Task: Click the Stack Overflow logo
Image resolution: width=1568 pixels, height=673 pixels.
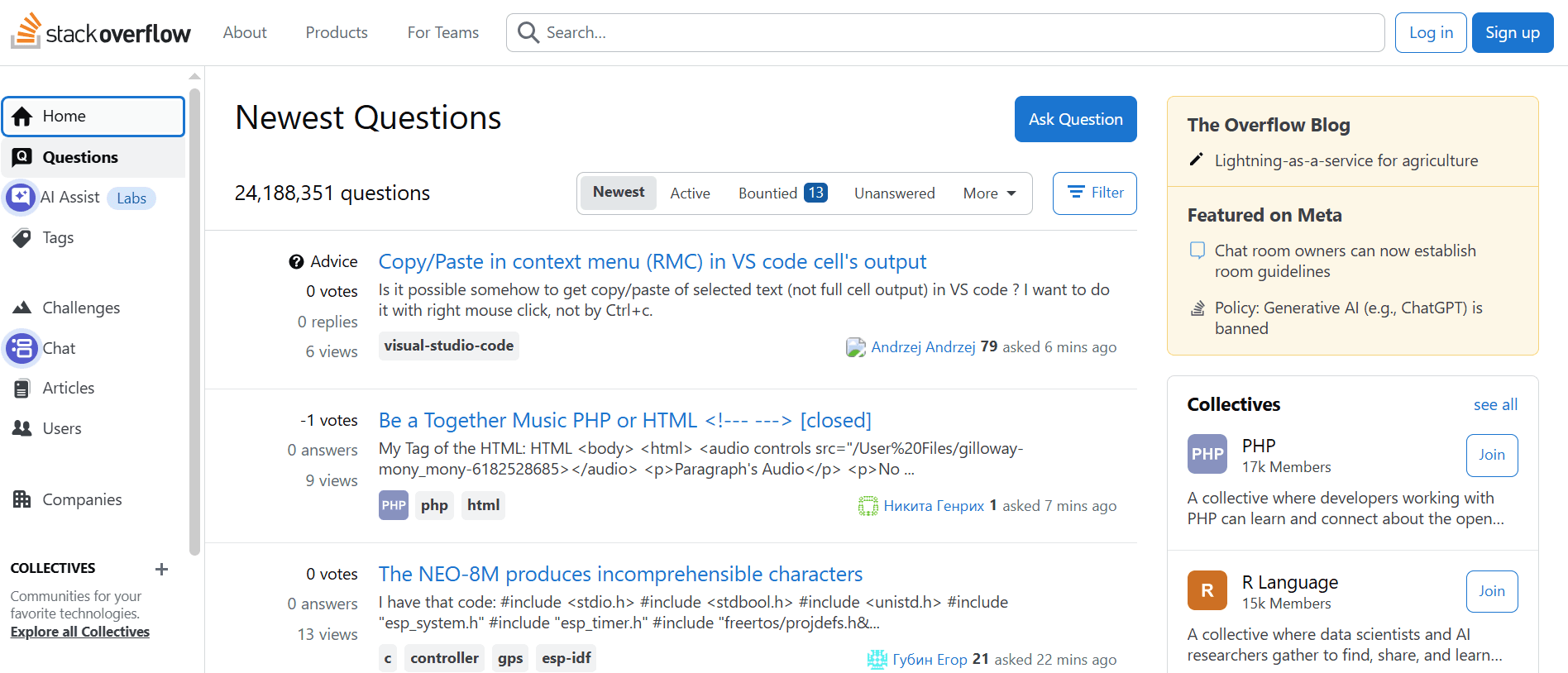Action: 100,31
